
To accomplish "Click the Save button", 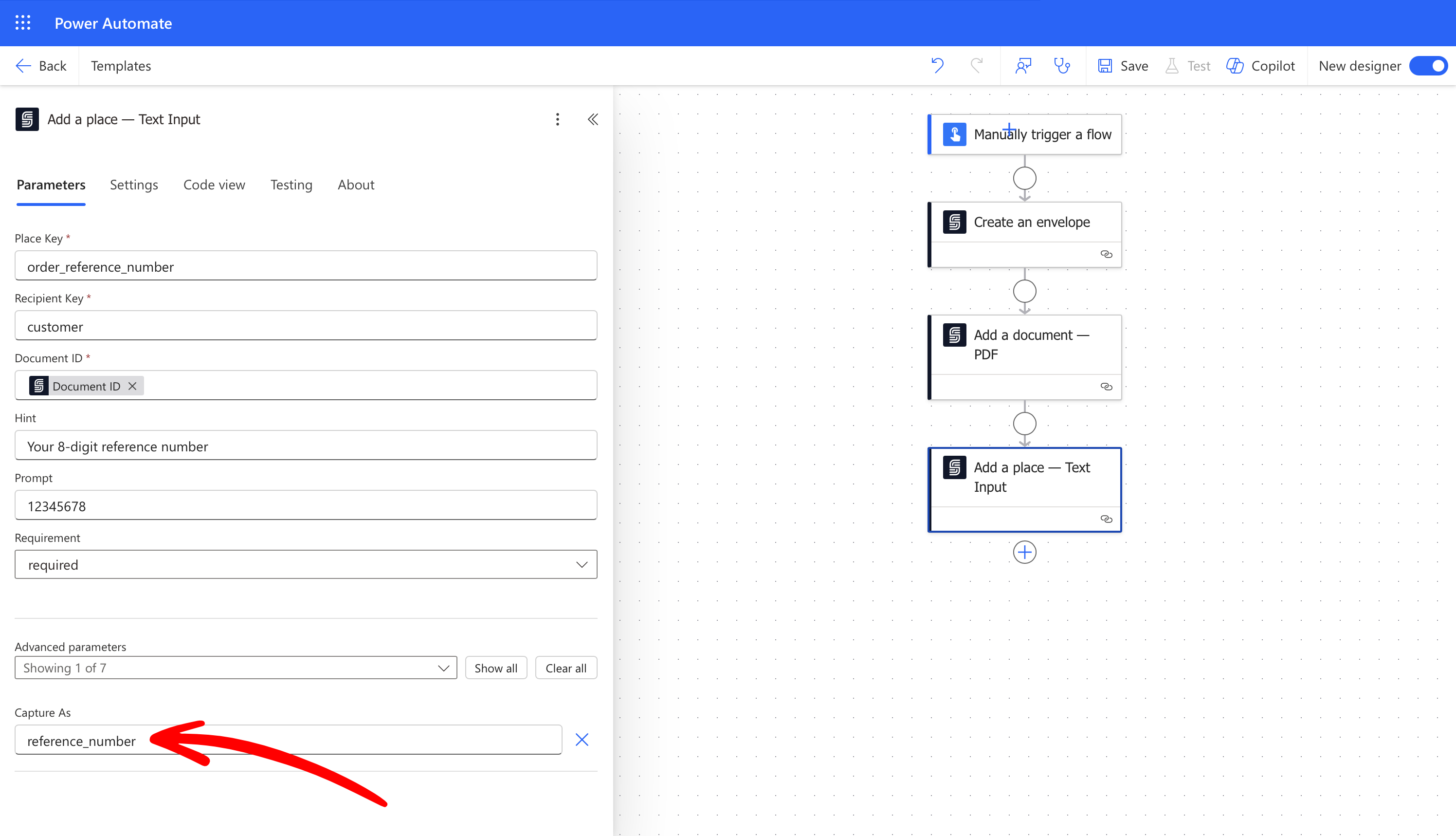I will 1123,65.
